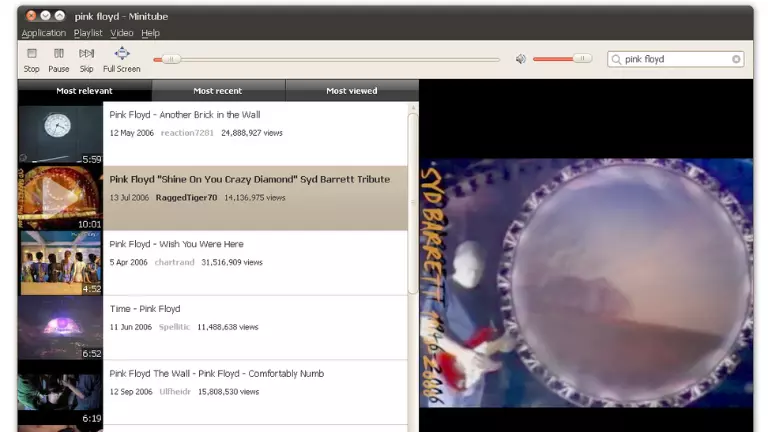Select 'Shine On You Crazy Diamond' title
Viewport: 768px width, 432px height.
[250, 180]
